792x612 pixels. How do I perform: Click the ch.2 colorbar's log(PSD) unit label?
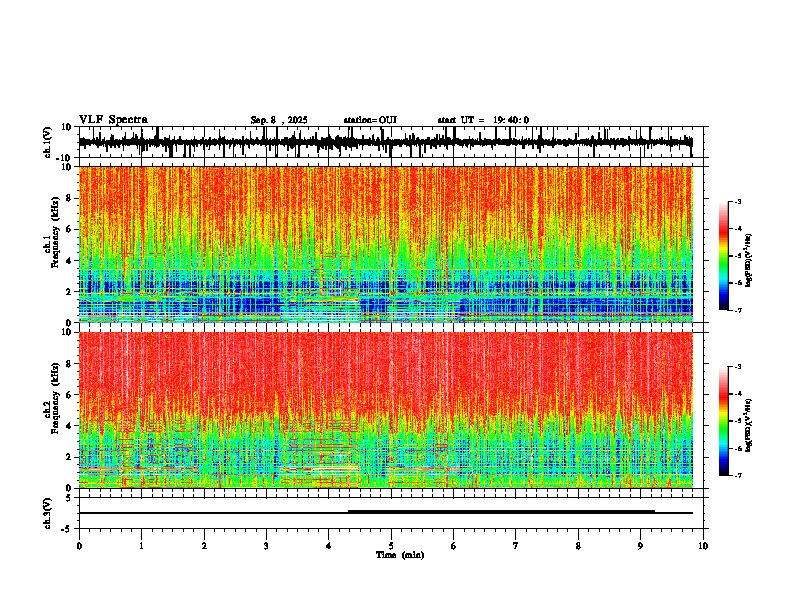749,425
